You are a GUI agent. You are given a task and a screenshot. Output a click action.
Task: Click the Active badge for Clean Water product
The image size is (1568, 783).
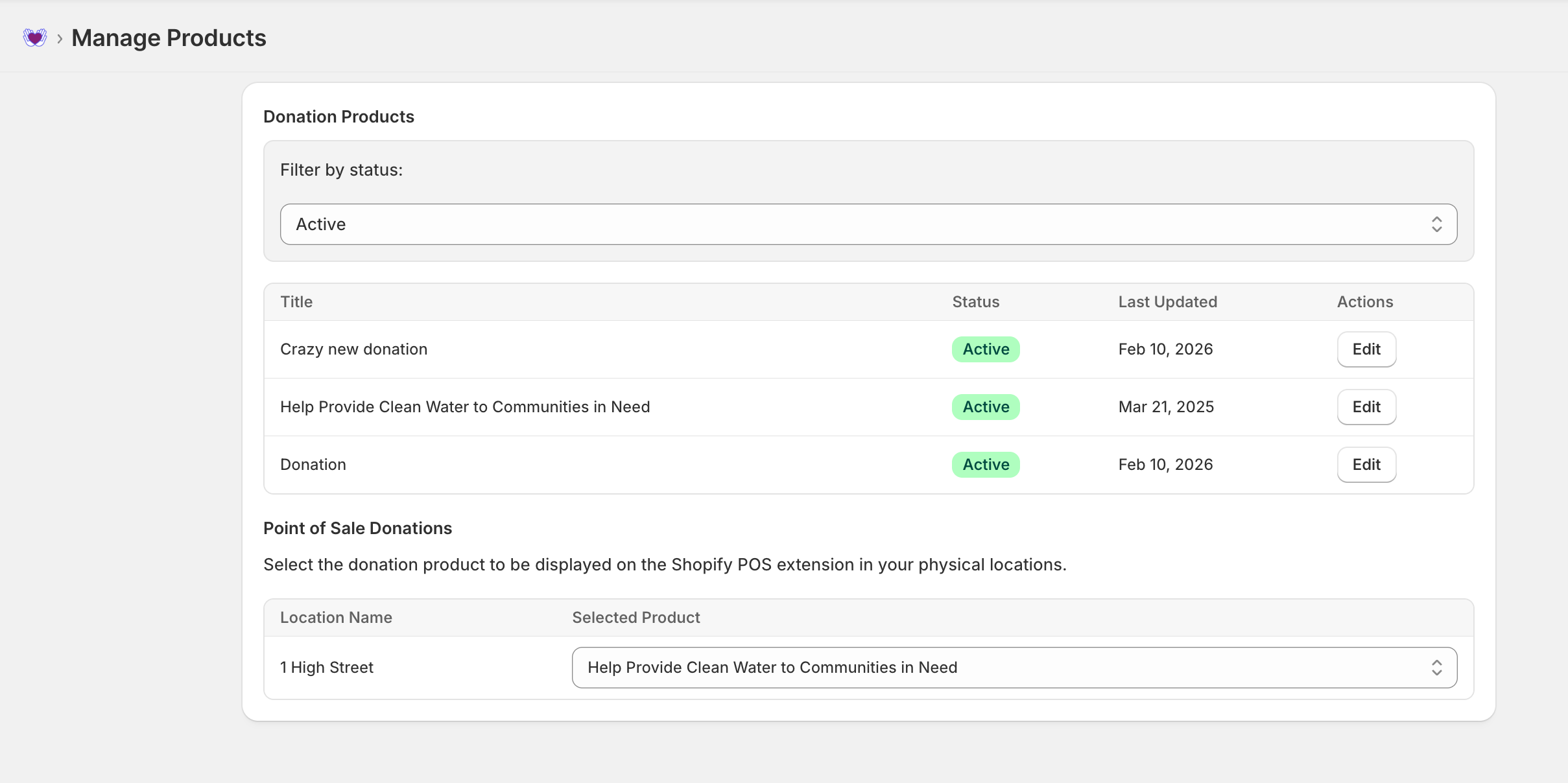click(x=985, y=407)
